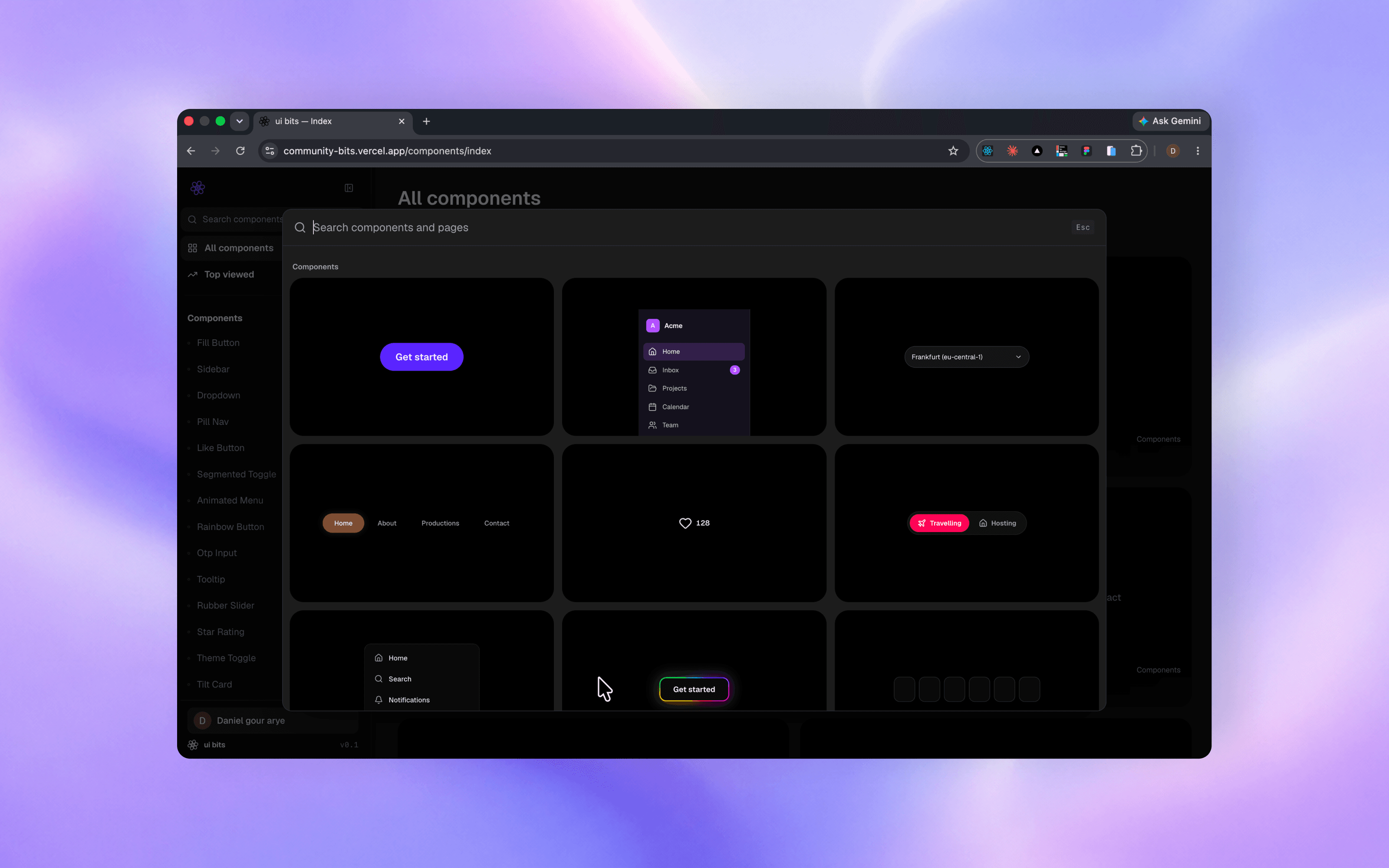Screen dimensions: 1389x868
Task: Open the Chrome profile avatar D
Action: coord(1172,151)
